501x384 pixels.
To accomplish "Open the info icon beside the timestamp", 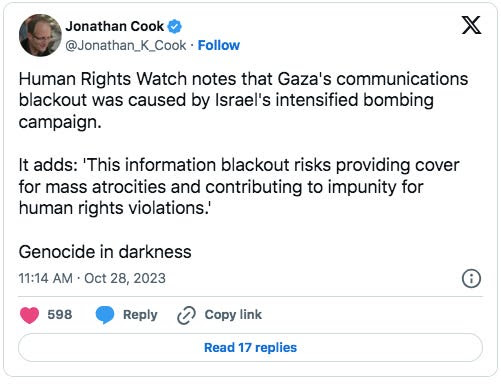I will click(471, 278).
